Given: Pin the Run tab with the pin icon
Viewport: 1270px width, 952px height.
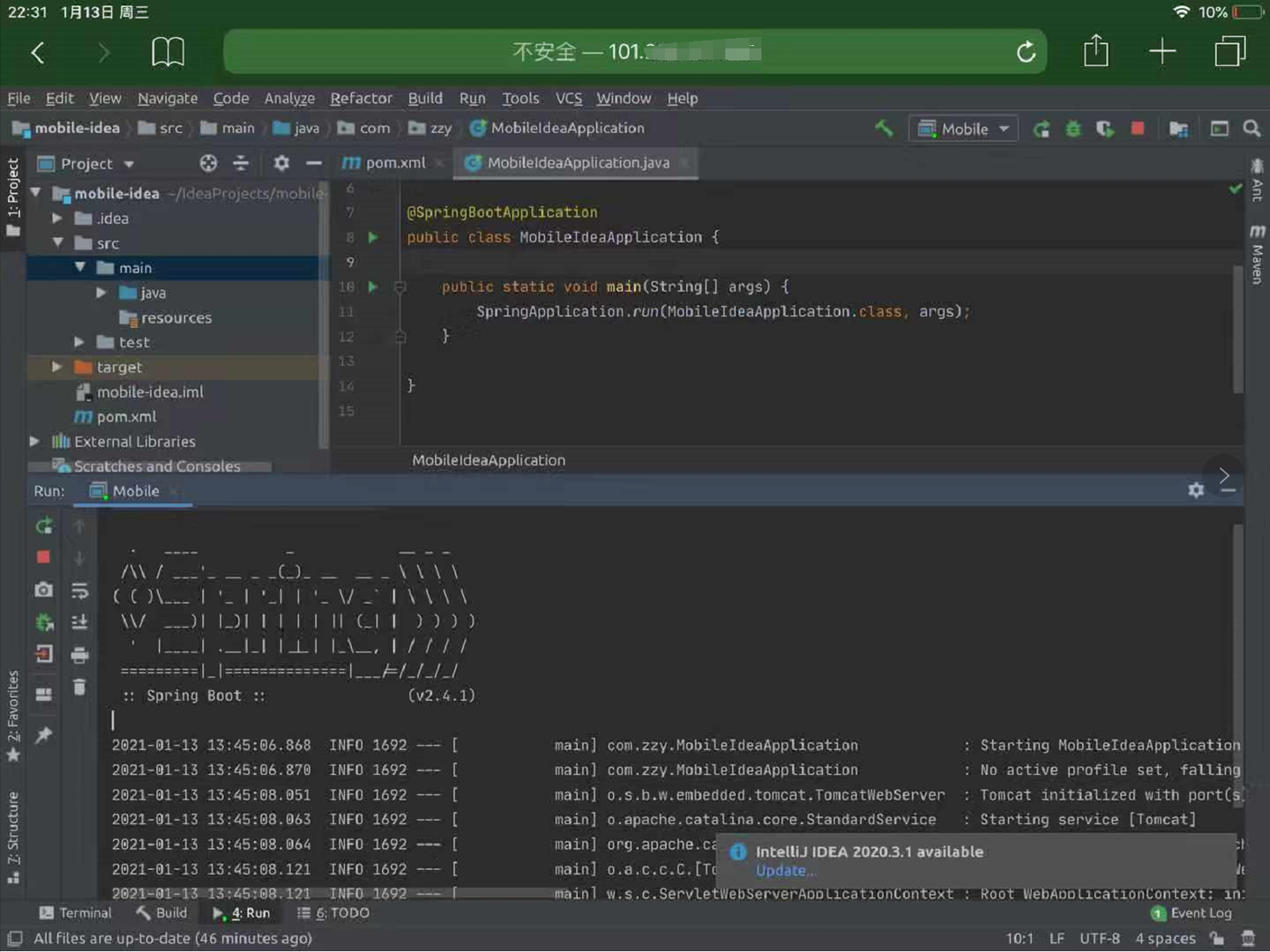Looking at the screenshot, I should (x=44, y=735).
